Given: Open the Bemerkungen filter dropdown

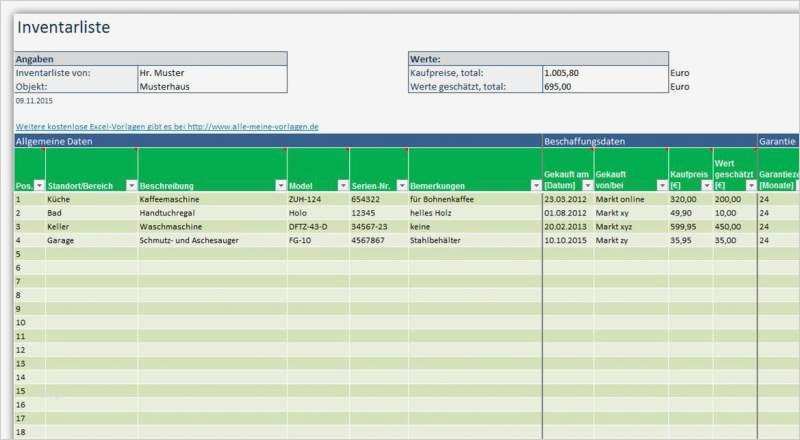Looking at the screenshot, I should point(536,186).
